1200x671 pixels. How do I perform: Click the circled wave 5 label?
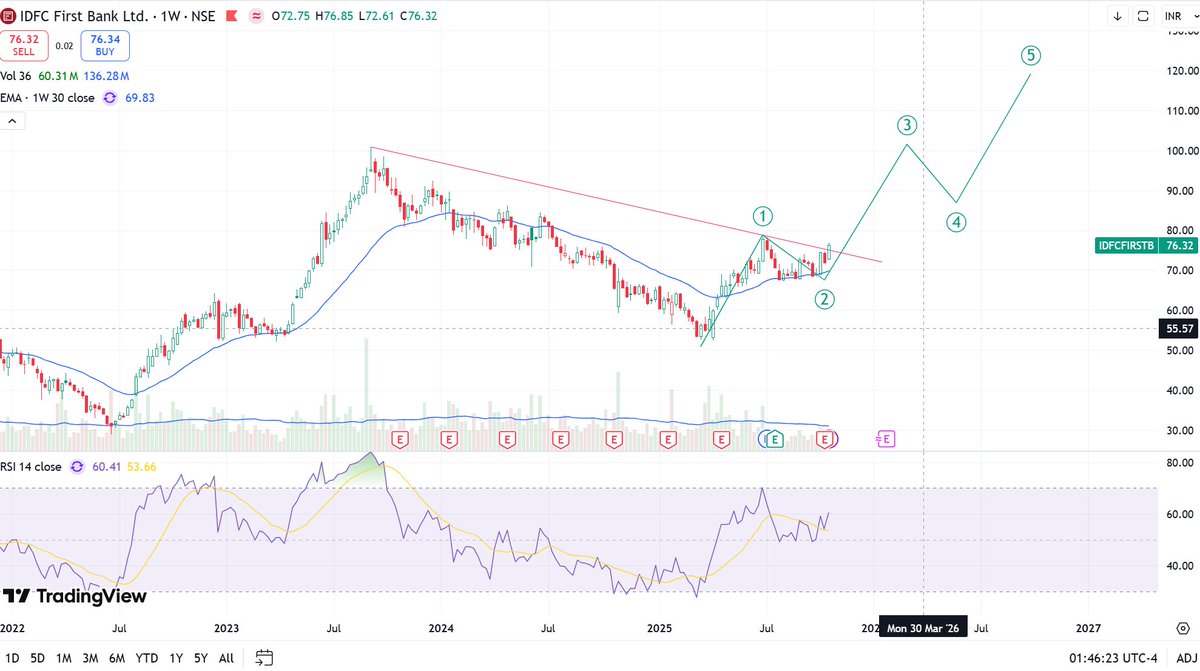[1031, 55]
